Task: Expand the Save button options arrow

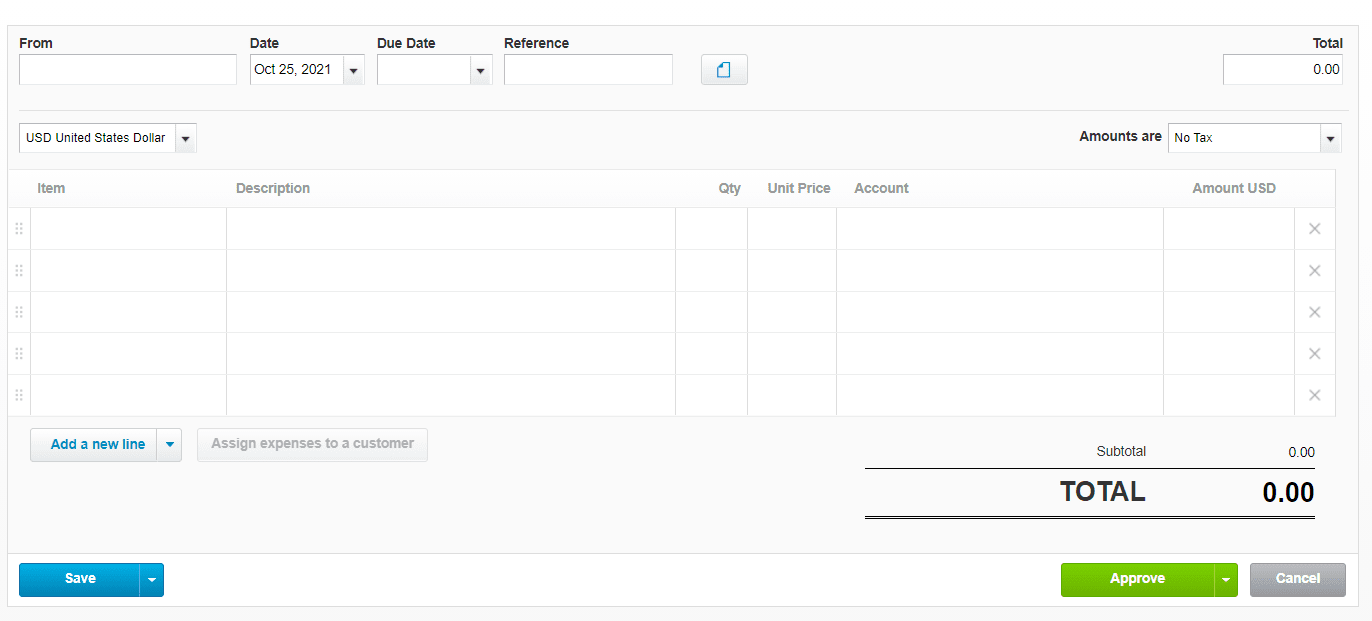Action: click(151, 579)
